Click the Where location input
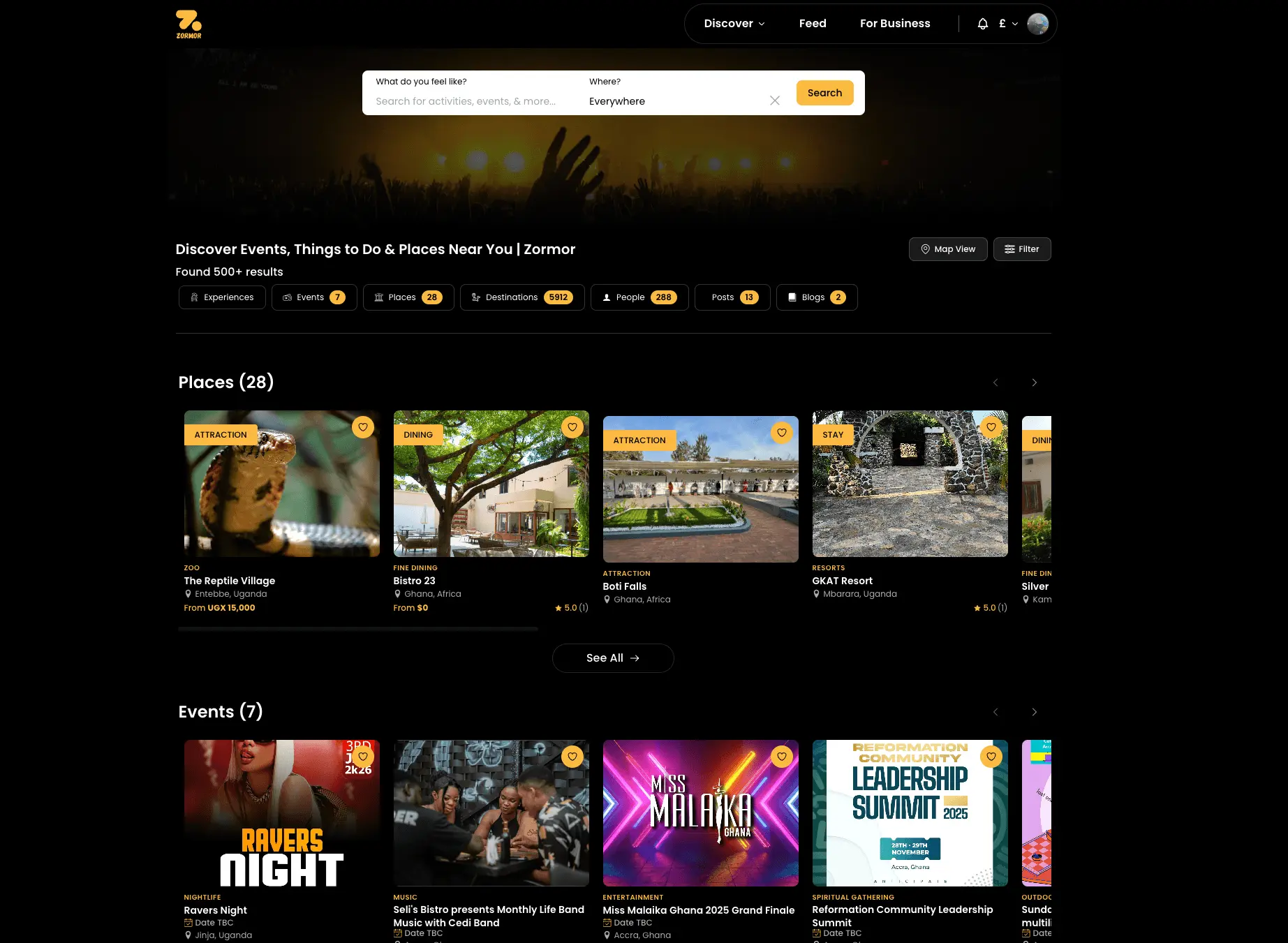The width and height of the screenshot is (1288, 943). [674, 101]
